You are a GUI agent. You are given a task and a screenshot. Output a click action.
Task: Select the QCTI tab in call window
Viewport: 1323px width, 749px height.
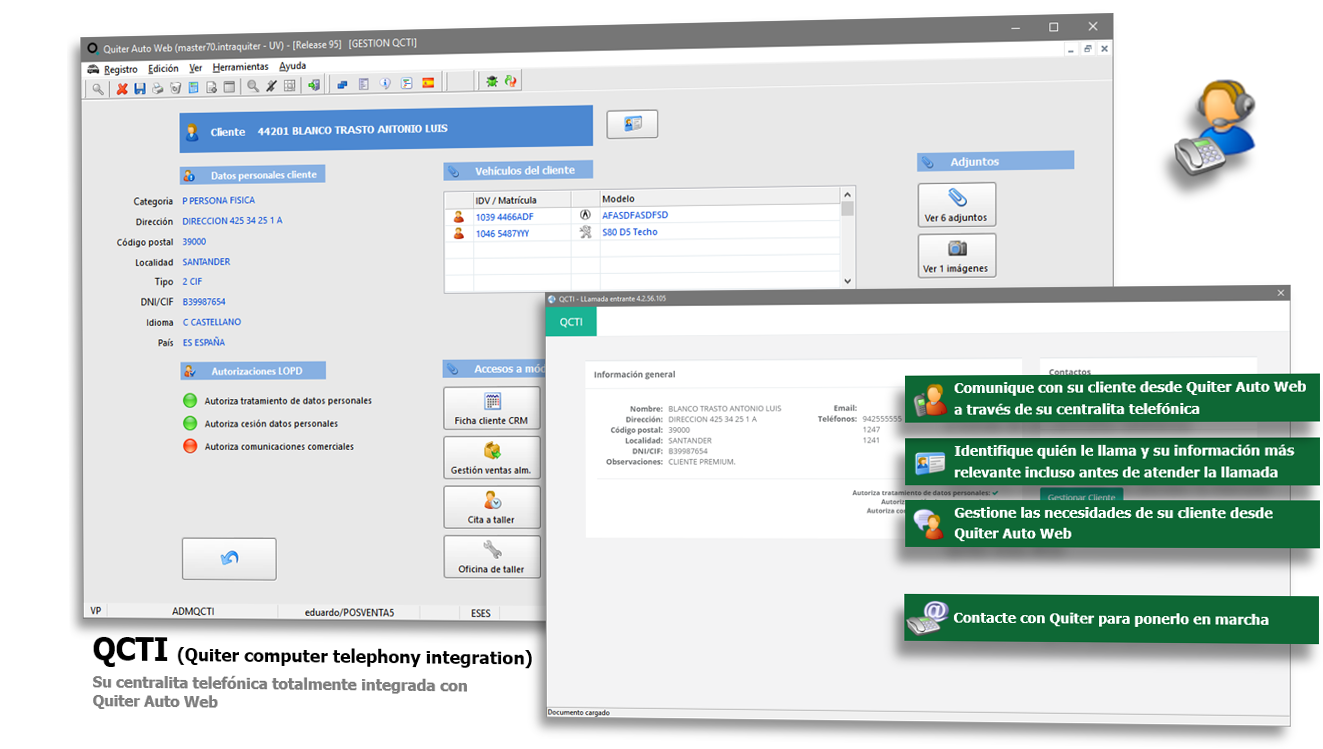[x=571, y=322]
